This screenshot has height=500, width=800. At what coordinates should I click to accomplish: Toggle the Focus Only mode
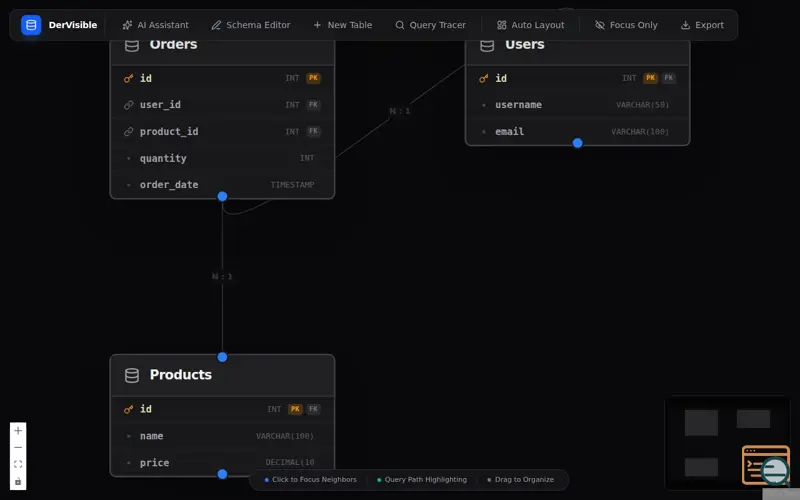coord(626,25)
